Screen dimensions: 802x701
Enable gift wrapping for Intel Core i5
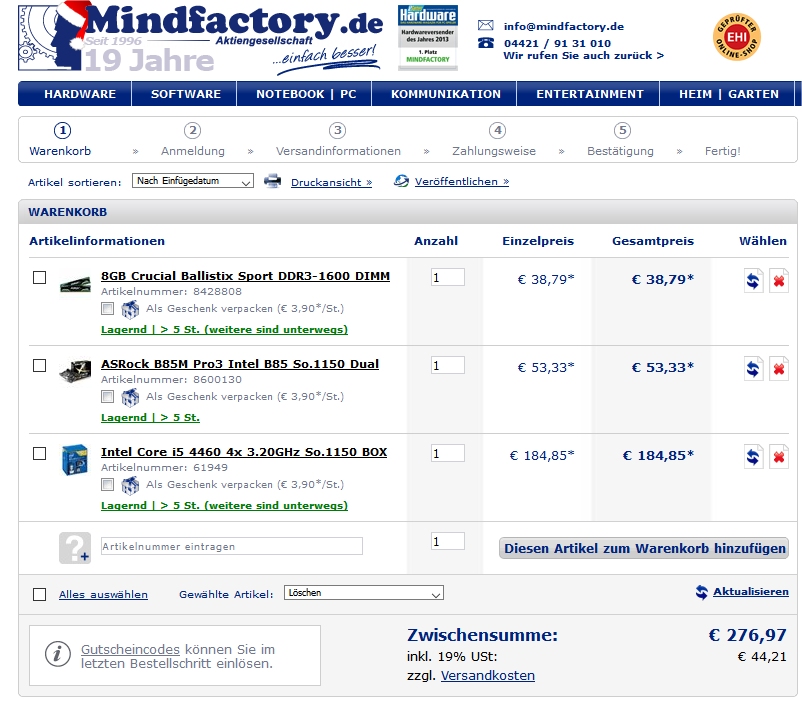click(x=107, y=484)
